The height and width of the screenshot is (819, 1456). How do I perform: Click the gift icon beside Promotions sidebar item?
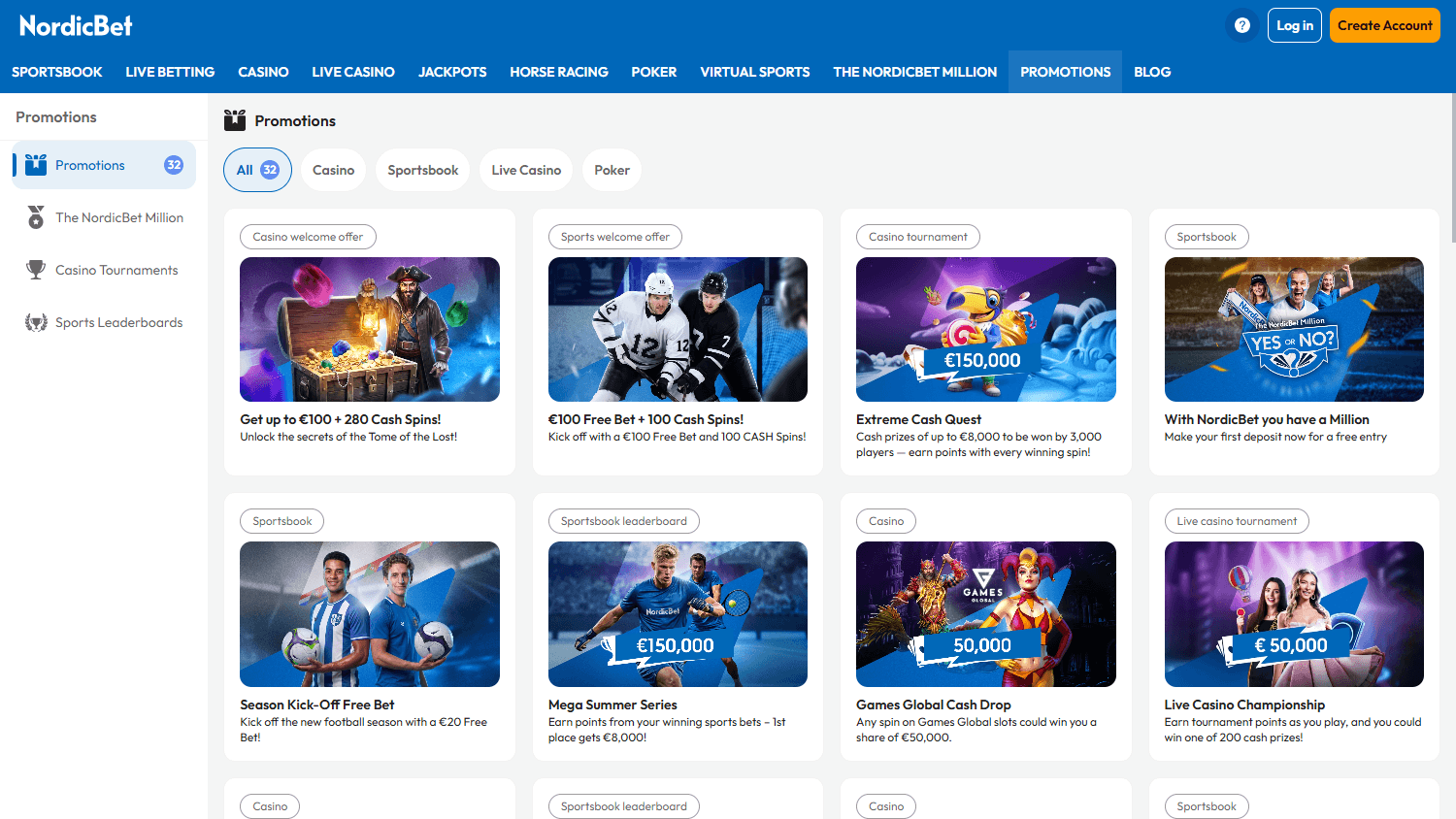36,165
